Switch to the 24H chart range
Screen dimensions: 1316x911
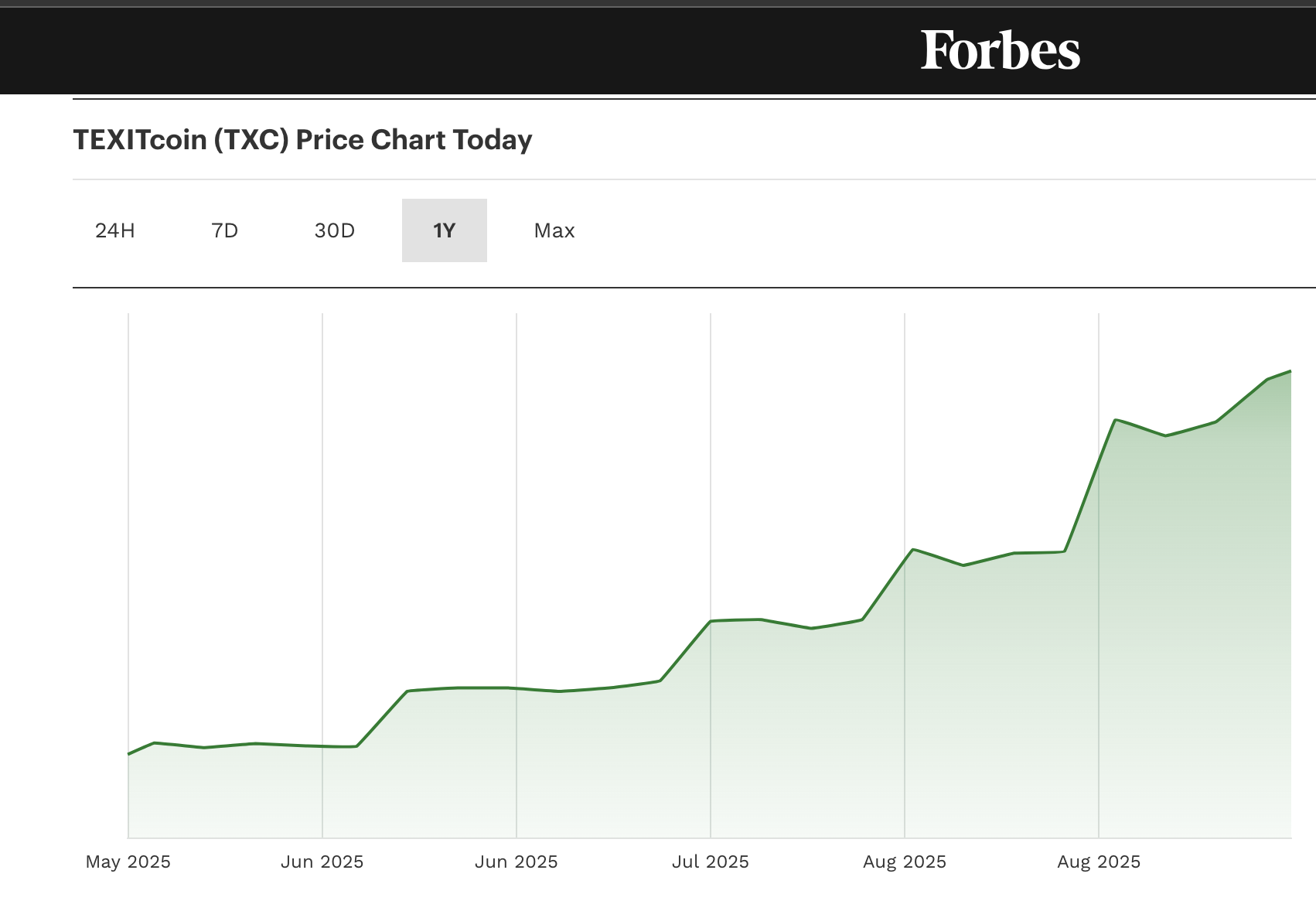pyautogui.click(x=115, y=230)
